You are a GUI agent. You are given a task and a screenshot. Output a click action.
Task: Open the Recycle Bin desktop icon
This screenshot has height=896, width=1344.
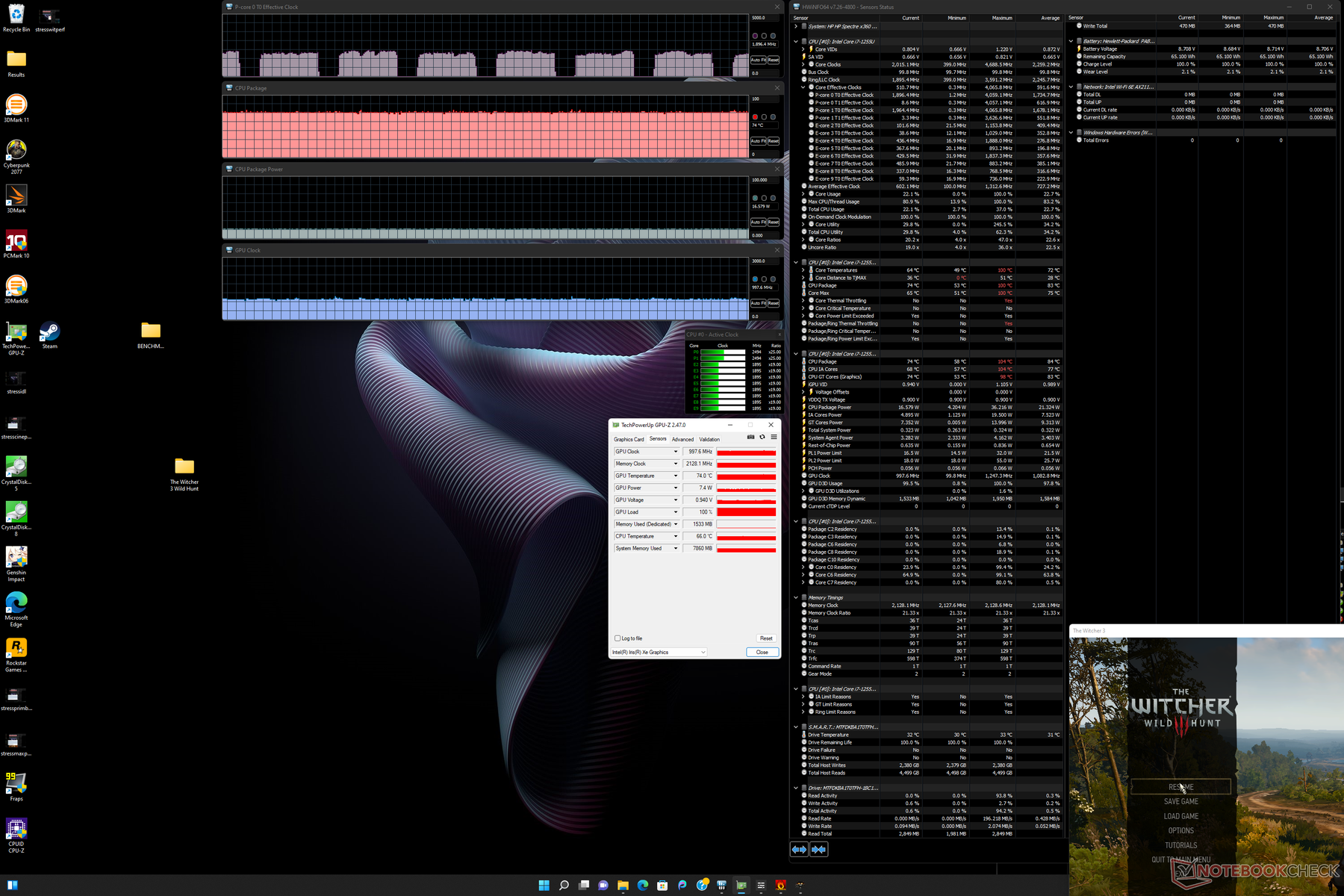click(16, 18)
